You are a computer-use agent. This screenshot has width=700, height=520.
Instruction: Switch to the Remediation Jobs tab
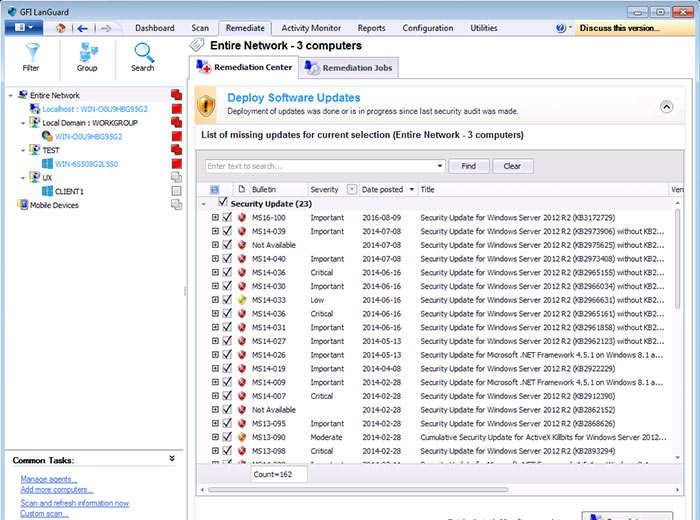point(349,68)
